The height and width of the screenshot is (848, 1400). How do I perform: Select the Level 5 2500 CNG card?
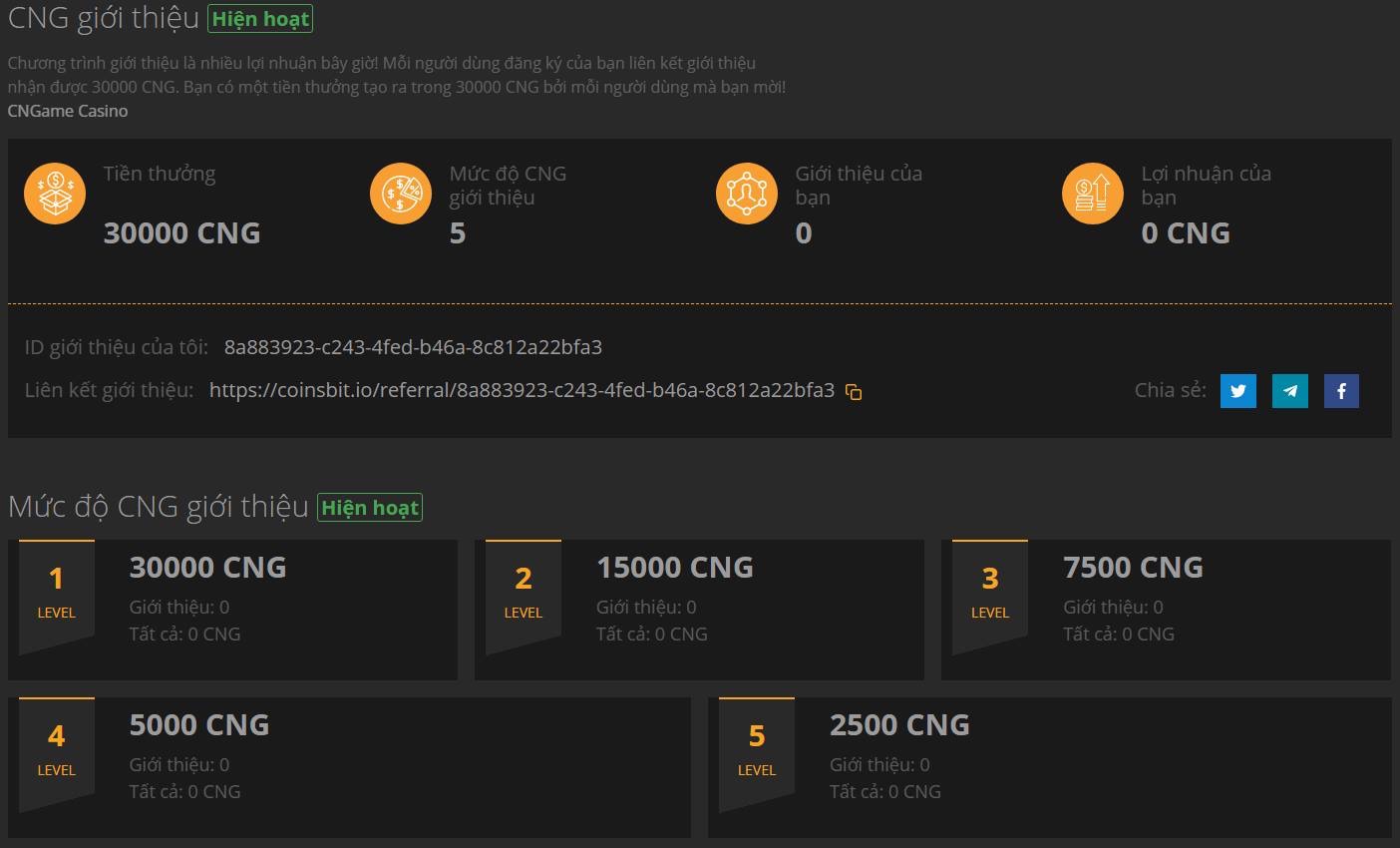point(1049,767)
